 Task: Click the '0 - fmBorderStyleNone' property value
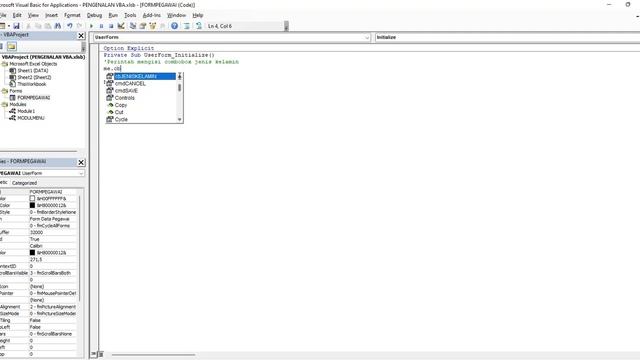tap(53, 212)
